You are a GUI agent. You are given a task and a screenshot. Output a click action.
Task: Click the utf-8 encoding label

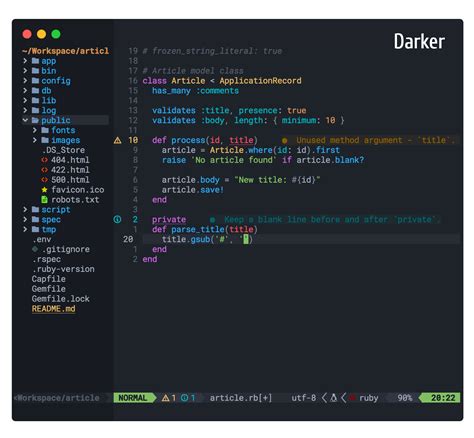[x=303, y=398]
